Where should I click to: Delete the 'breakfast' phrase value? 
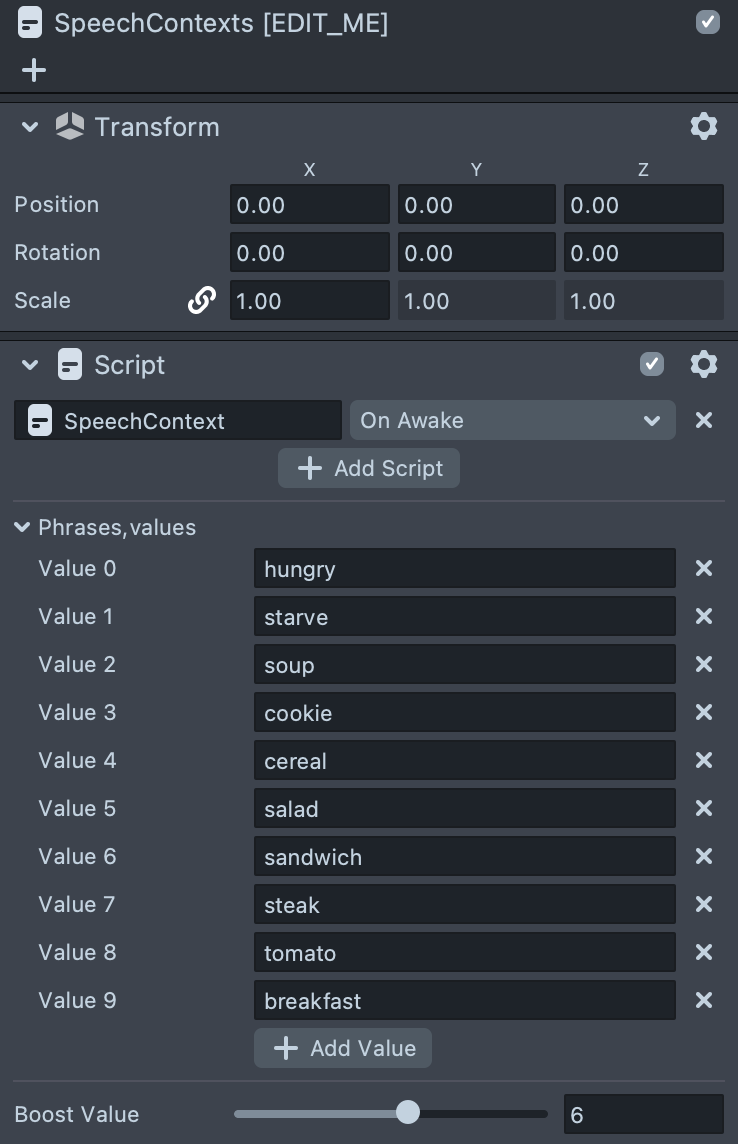[704, 1001]
